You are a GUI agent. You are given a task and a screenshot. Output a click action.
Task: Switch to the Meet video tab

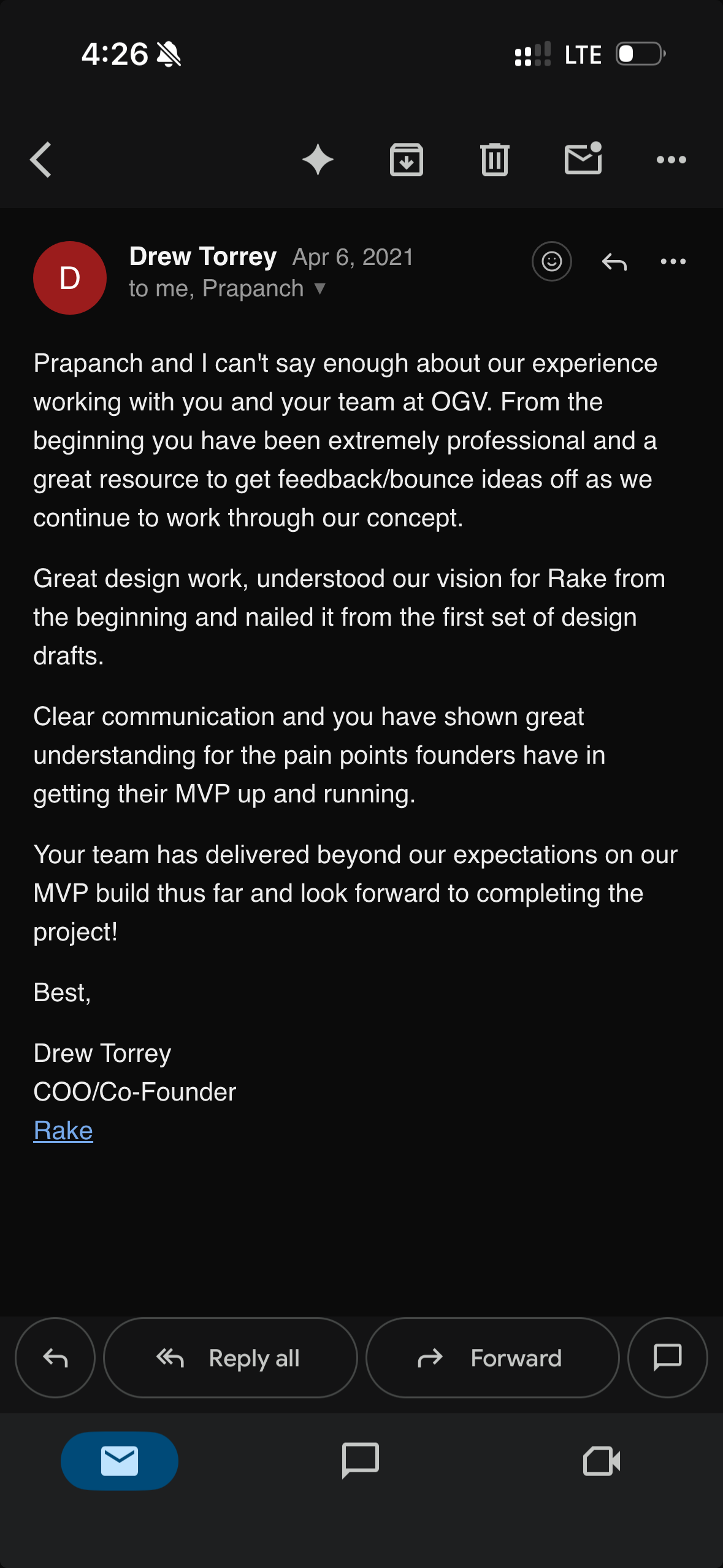(602, 1461)
